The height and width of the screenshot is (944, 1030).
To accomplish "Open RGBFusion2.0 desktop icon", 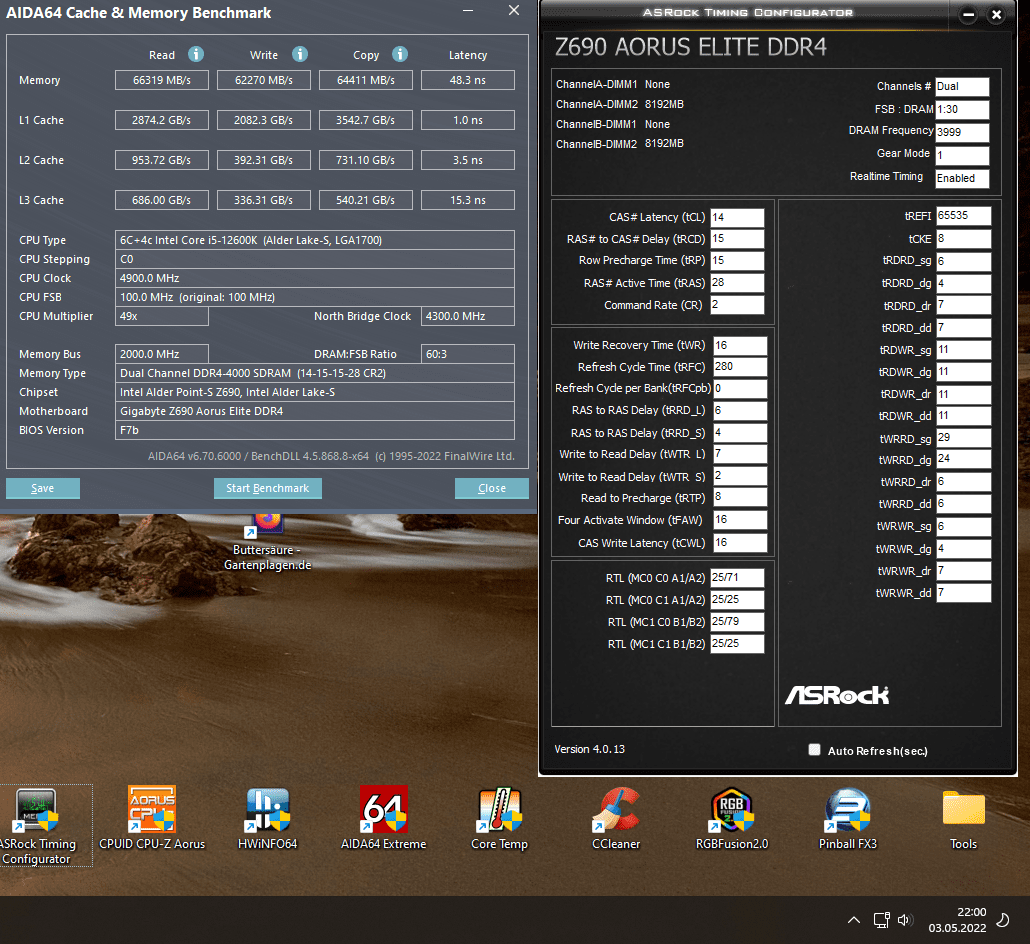I will [x=732, y=819].
